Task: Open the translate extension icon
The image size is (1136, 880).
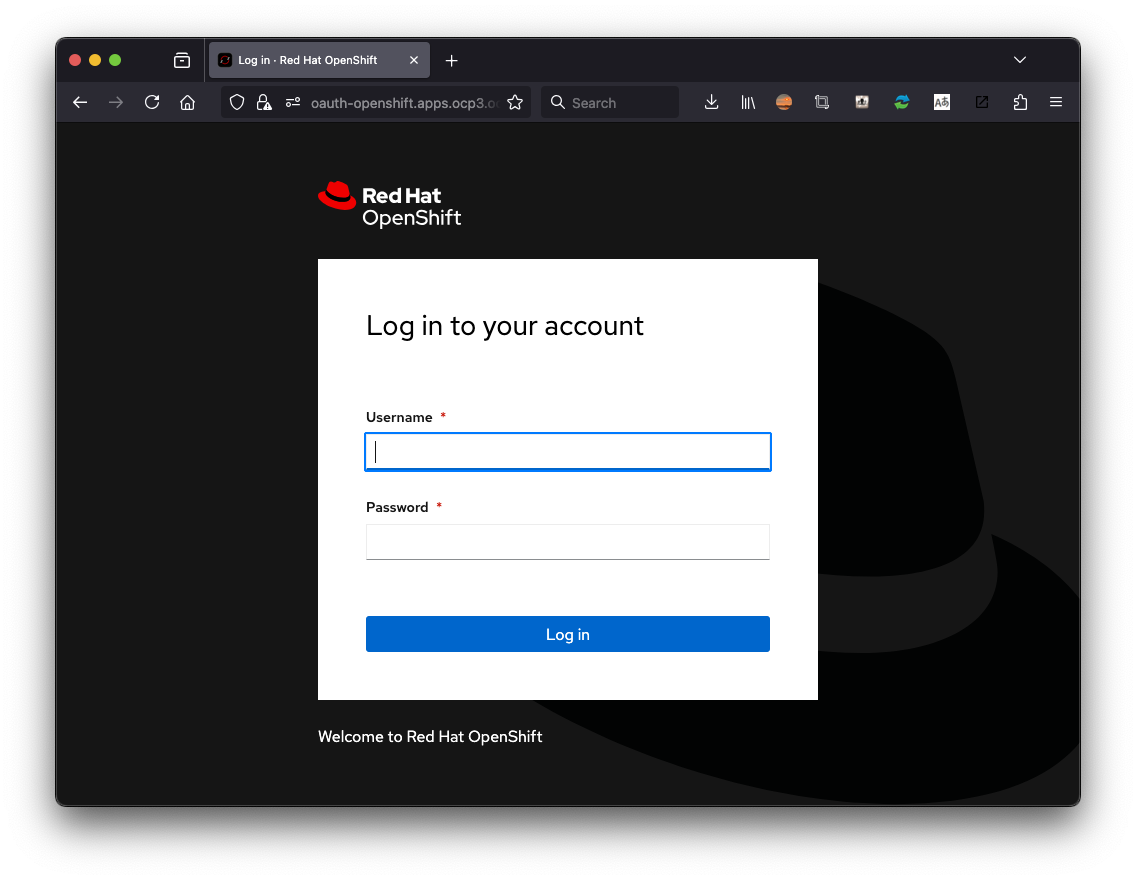Action: coord(942,103)
